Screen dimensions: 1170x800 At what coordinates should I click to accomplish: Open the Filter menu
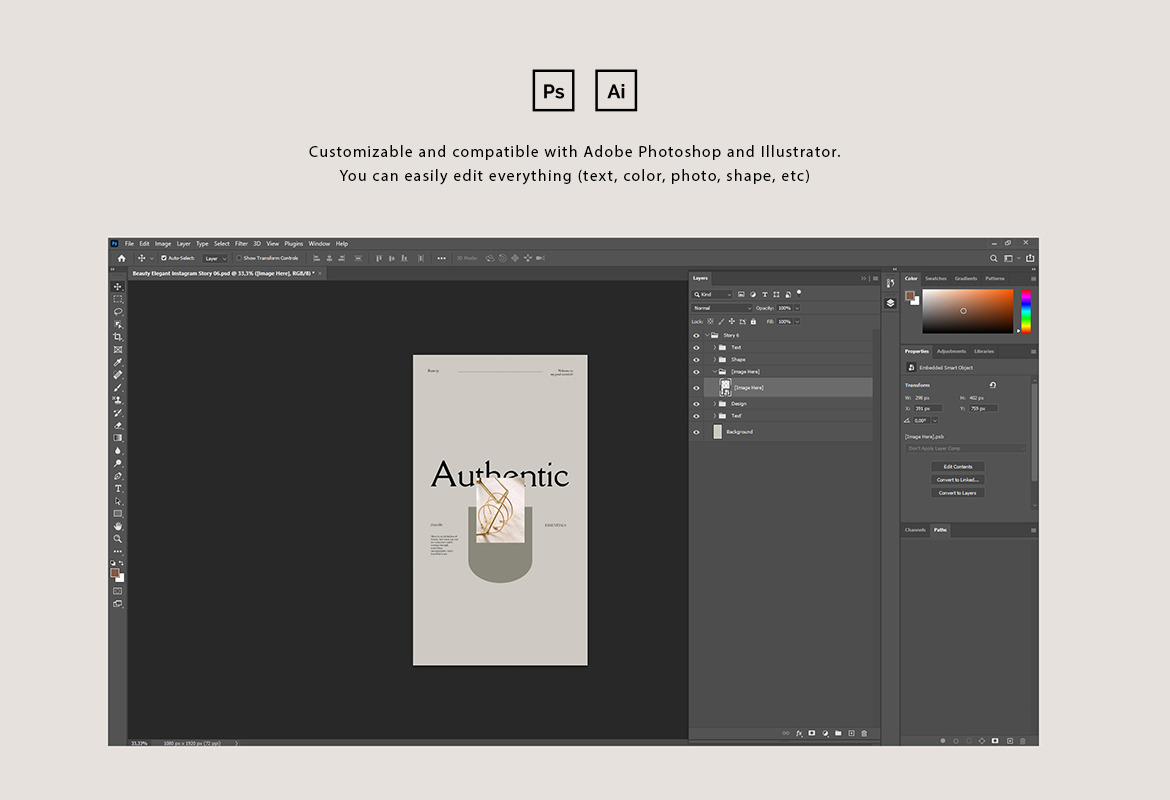coord(241,243)
